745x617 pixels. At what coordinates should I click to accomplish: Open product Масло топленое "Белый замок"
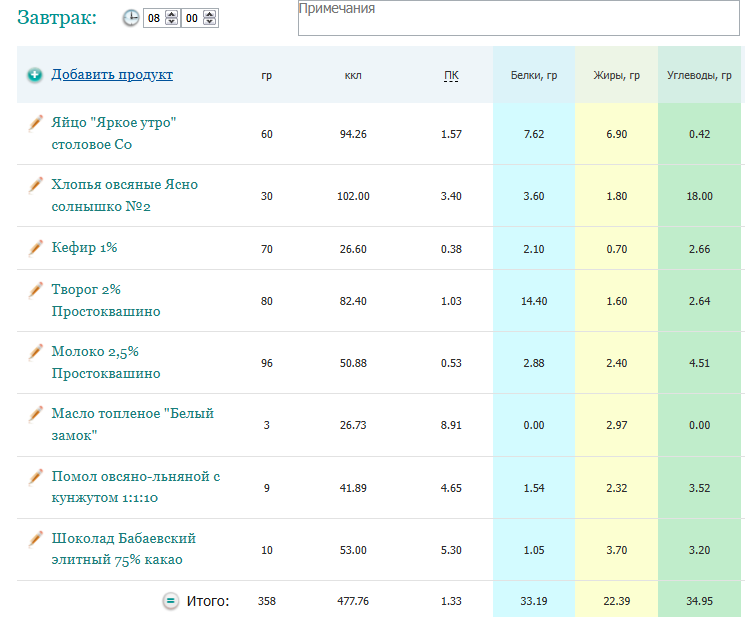pyautogui.click(x=133, y=424)
